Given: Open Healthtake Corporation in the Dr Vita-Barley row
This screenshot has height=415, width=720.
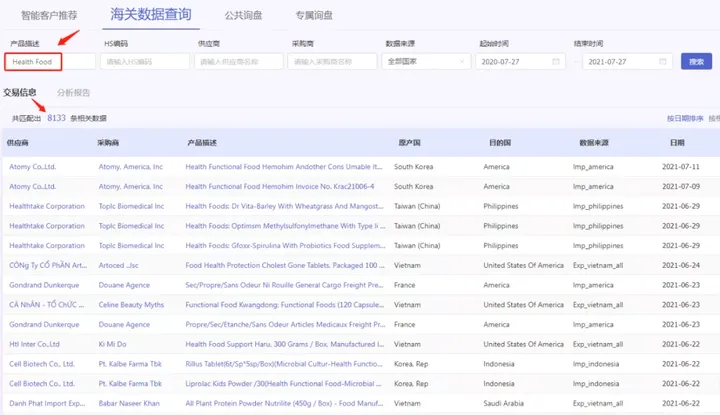Looking at the screenshot, I should click(x=47, y=206).
